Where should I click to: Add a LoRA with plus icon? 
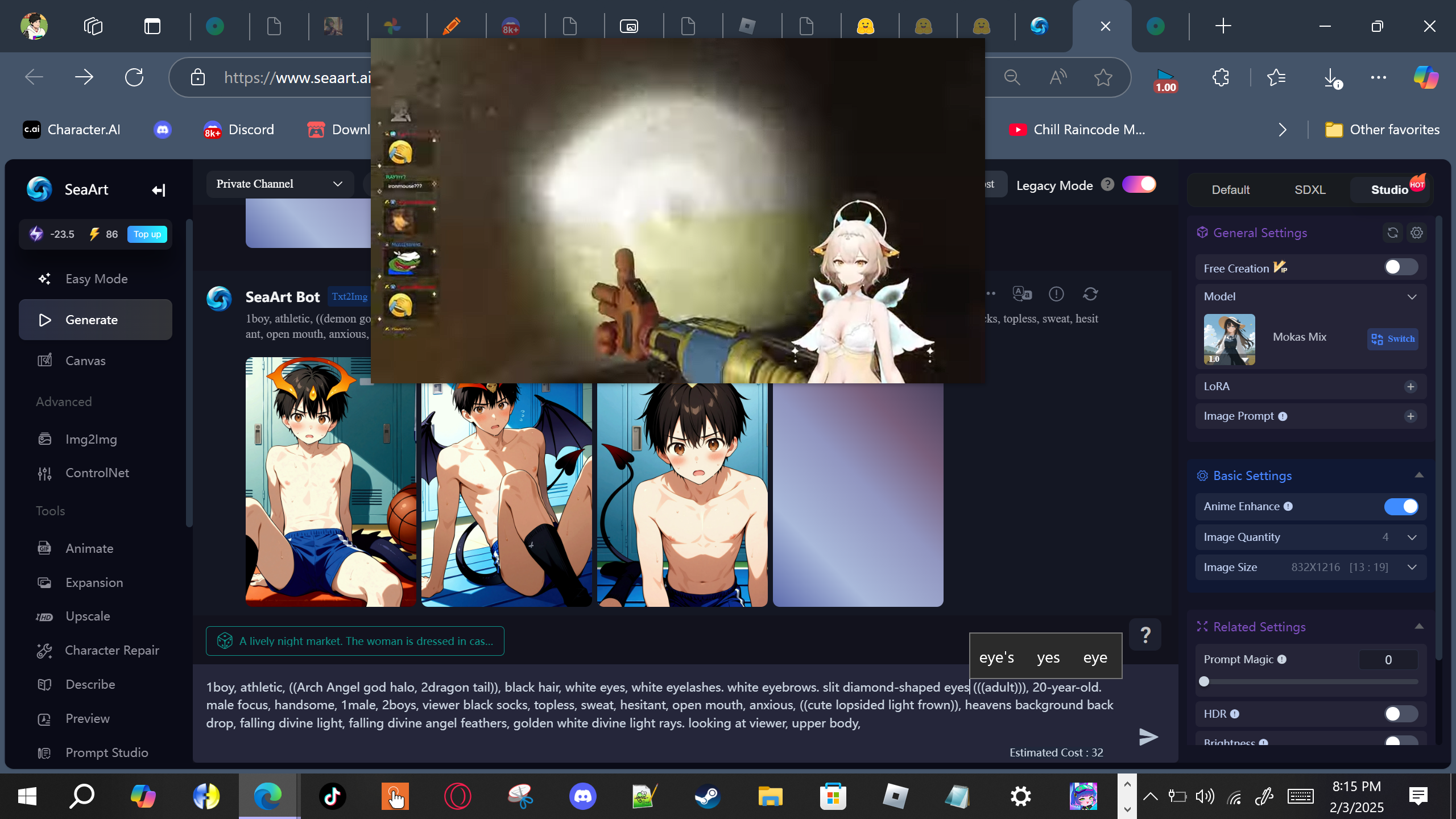pyautogui.click(x=1410, y=387)
